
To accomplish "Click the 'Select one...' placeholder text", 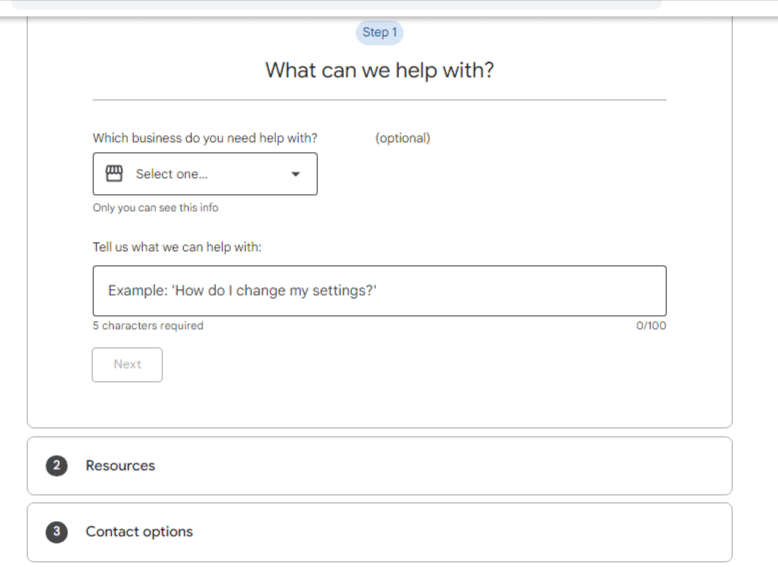I will click(172, 174).
